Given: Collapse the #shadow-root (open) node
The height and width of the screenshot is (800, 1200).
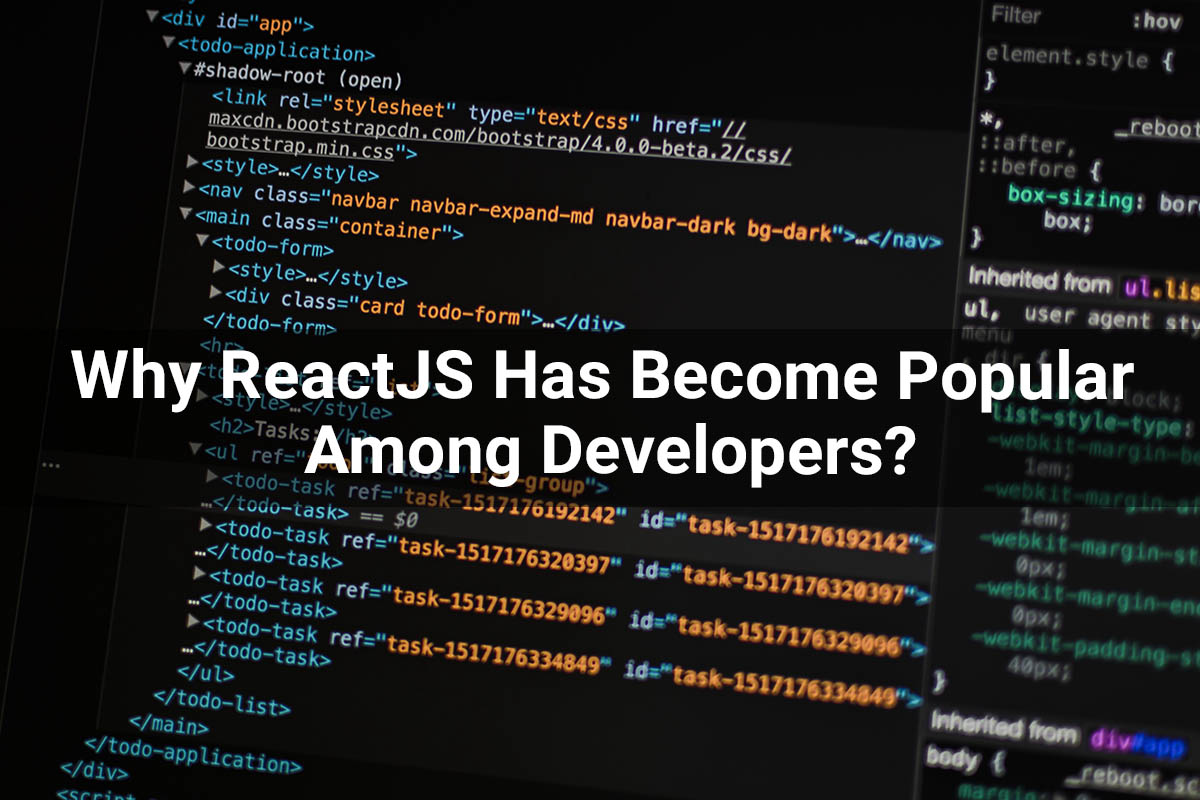Looking at the screenshot, I should [x=185, y=69].
